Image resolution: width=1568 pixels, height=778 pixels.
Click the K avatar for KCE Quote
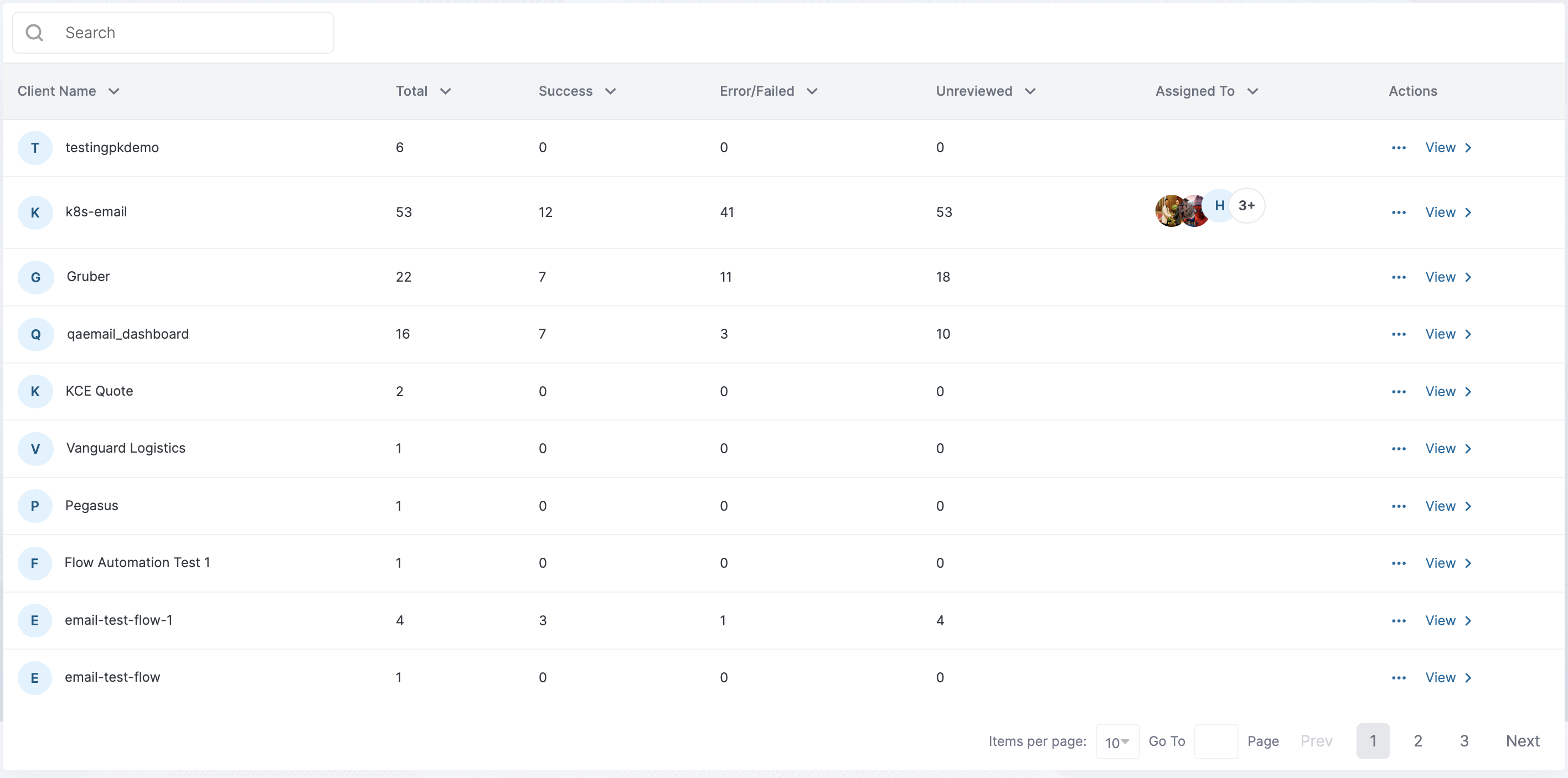point(35,391)
